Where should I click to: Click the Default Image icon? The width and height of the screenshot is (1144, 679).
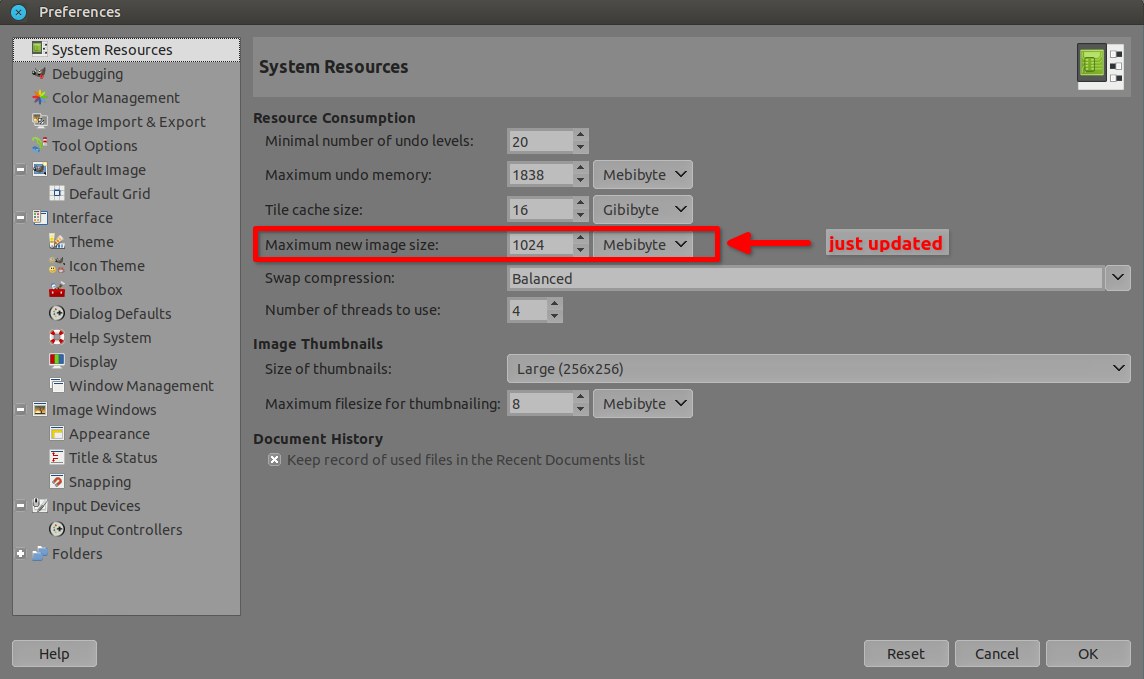click(39, 169)
